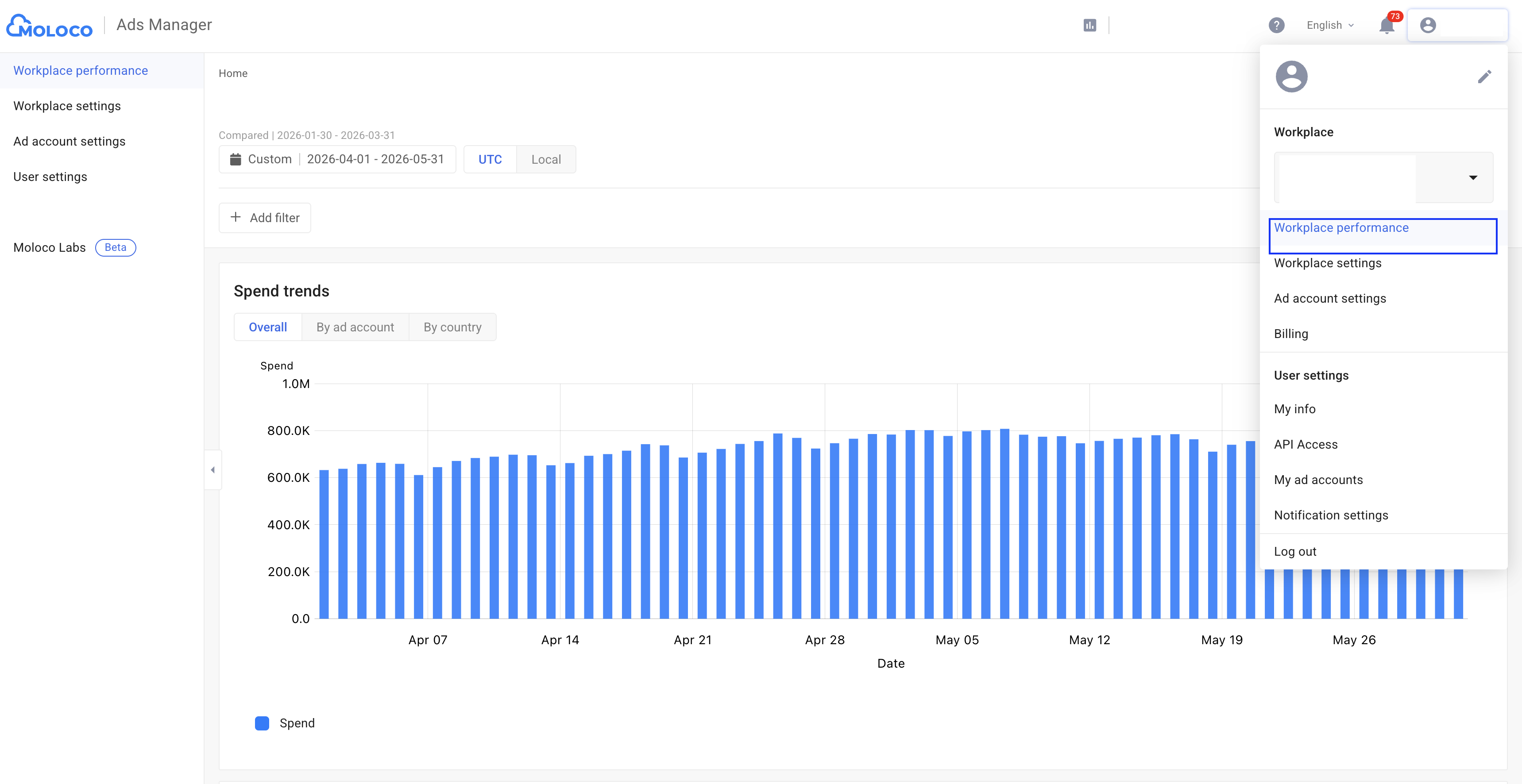Open User settings in left sidebar

[x=102, y=177]
